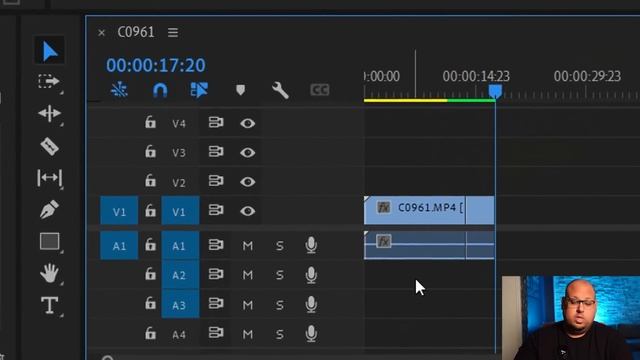Click the 00:00:17:20 playhead timecode
Image resolution: width=640 pixels, height=360 pixels.
coord(156,65)
